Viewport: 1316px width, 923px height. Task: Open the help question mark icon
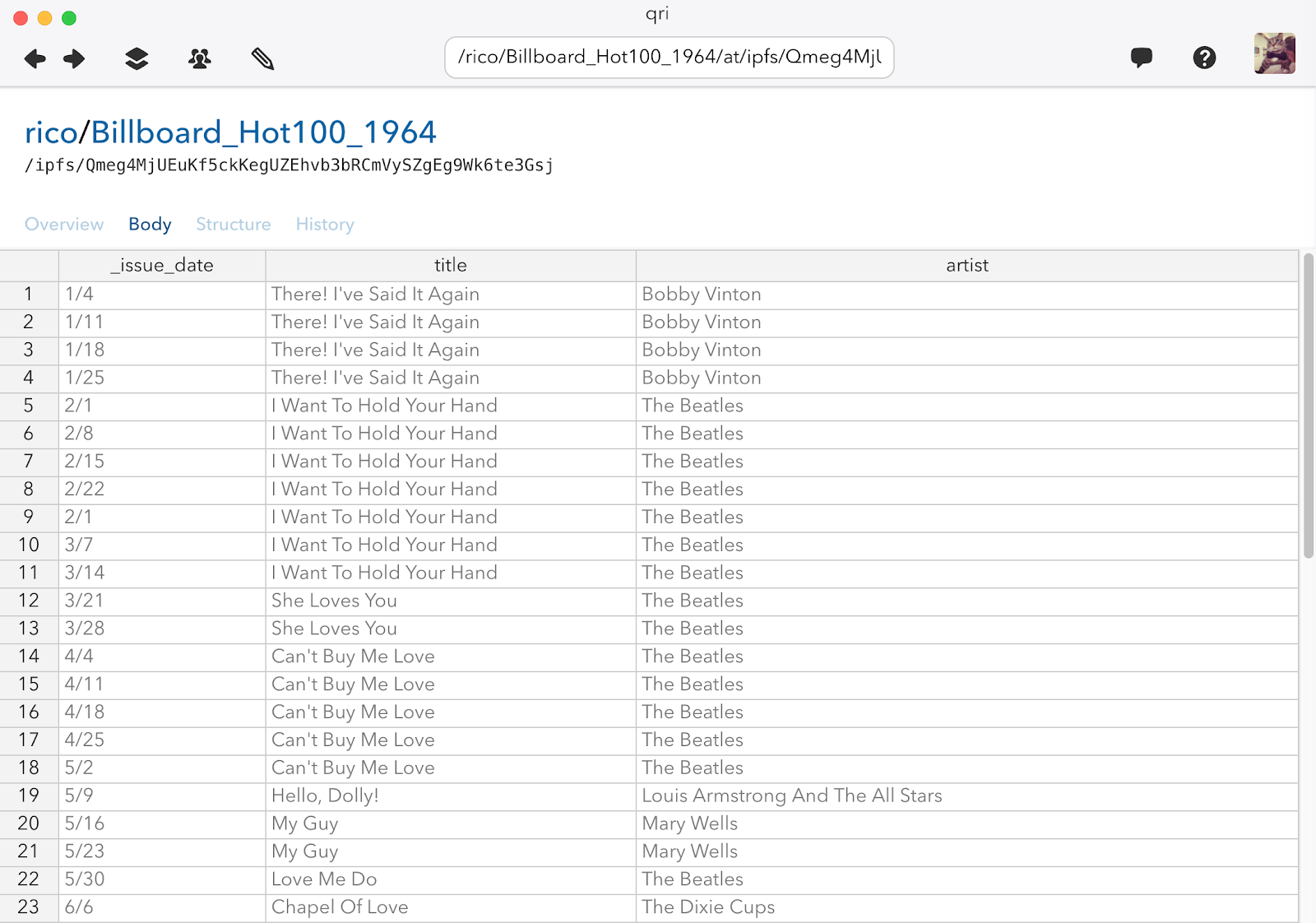[1204, 58]
